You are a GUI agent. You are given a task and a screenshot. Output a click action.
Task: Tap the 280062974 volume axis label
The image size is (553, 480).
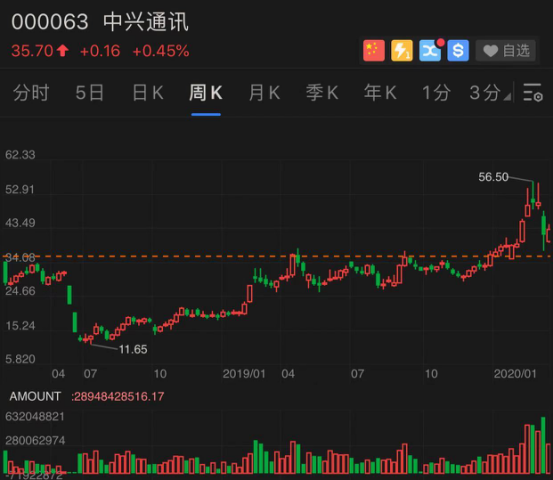click(x=35, y=440)
